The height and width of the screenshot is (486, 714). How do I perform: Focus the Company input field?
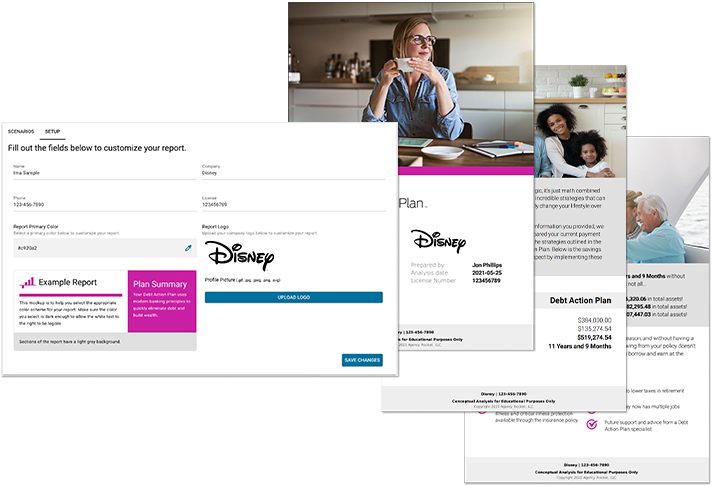click(292, 173)
